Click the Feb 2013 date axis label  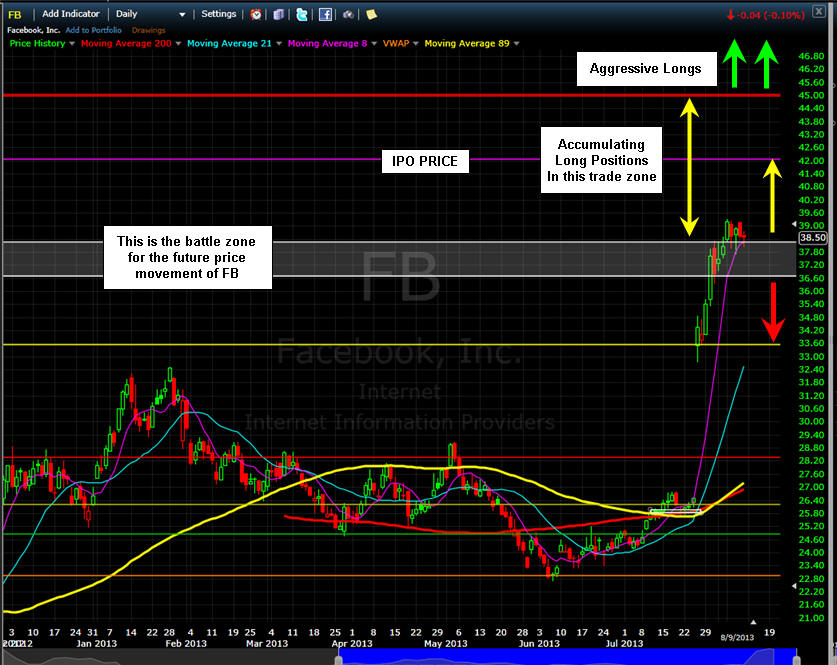pos(186,644)
